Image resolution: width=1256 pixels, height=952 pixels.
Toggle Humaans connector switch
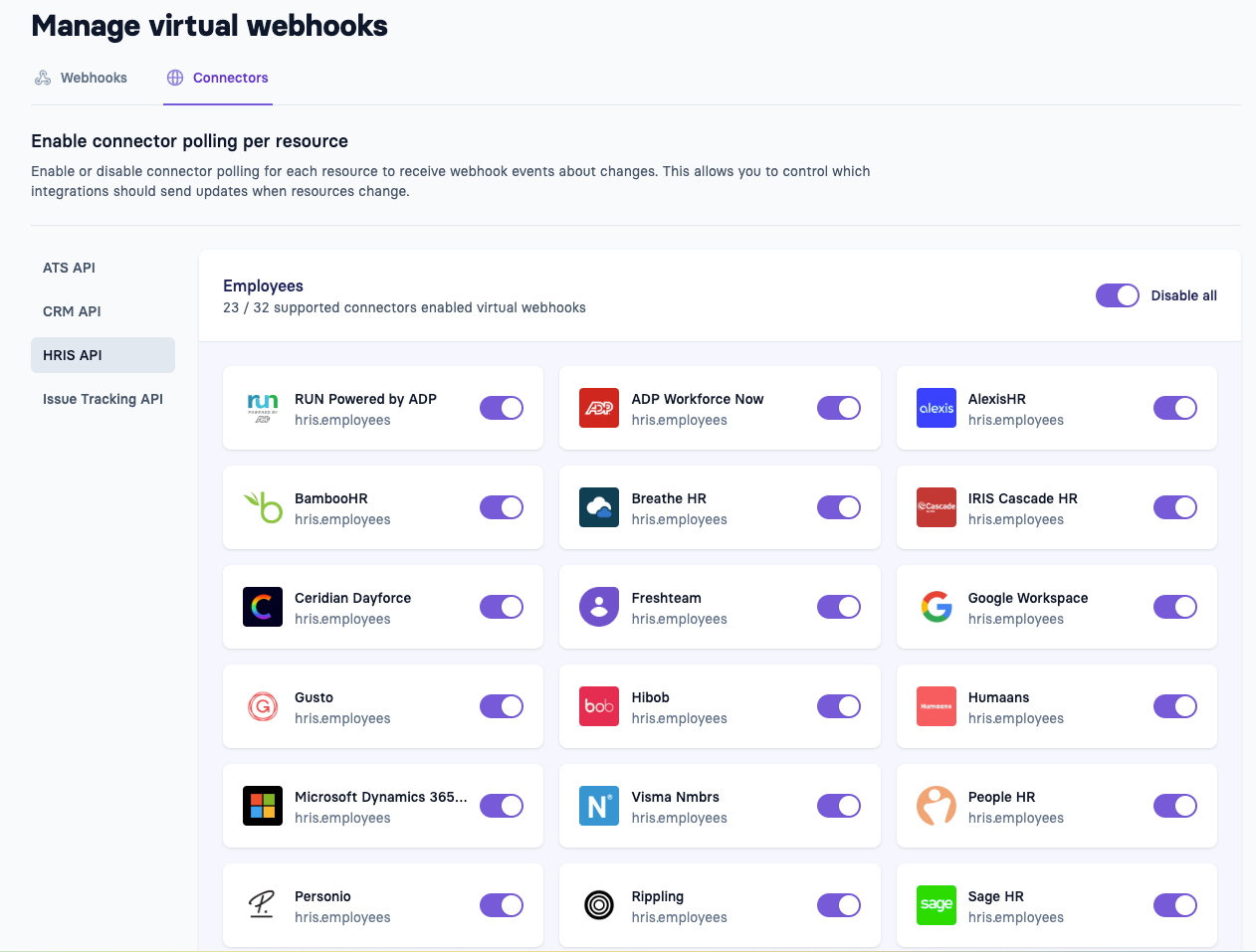click(x=1175, y=706)
